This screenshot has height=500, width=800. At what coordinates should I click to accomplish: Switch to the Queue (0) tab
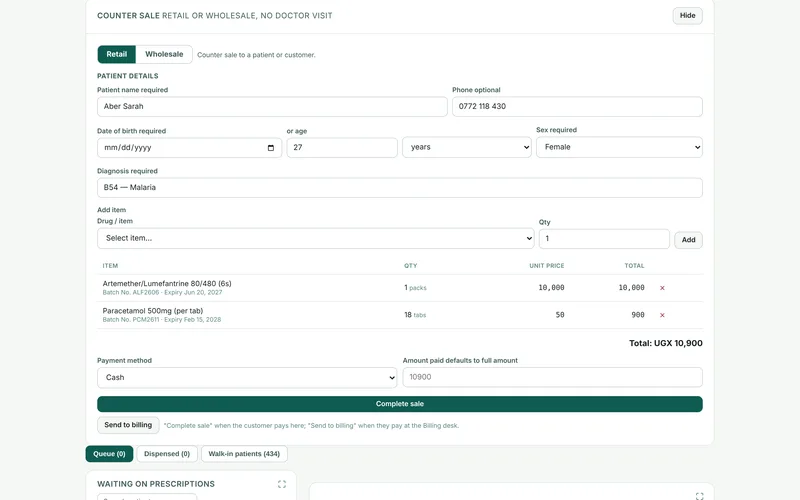point(109,454)
